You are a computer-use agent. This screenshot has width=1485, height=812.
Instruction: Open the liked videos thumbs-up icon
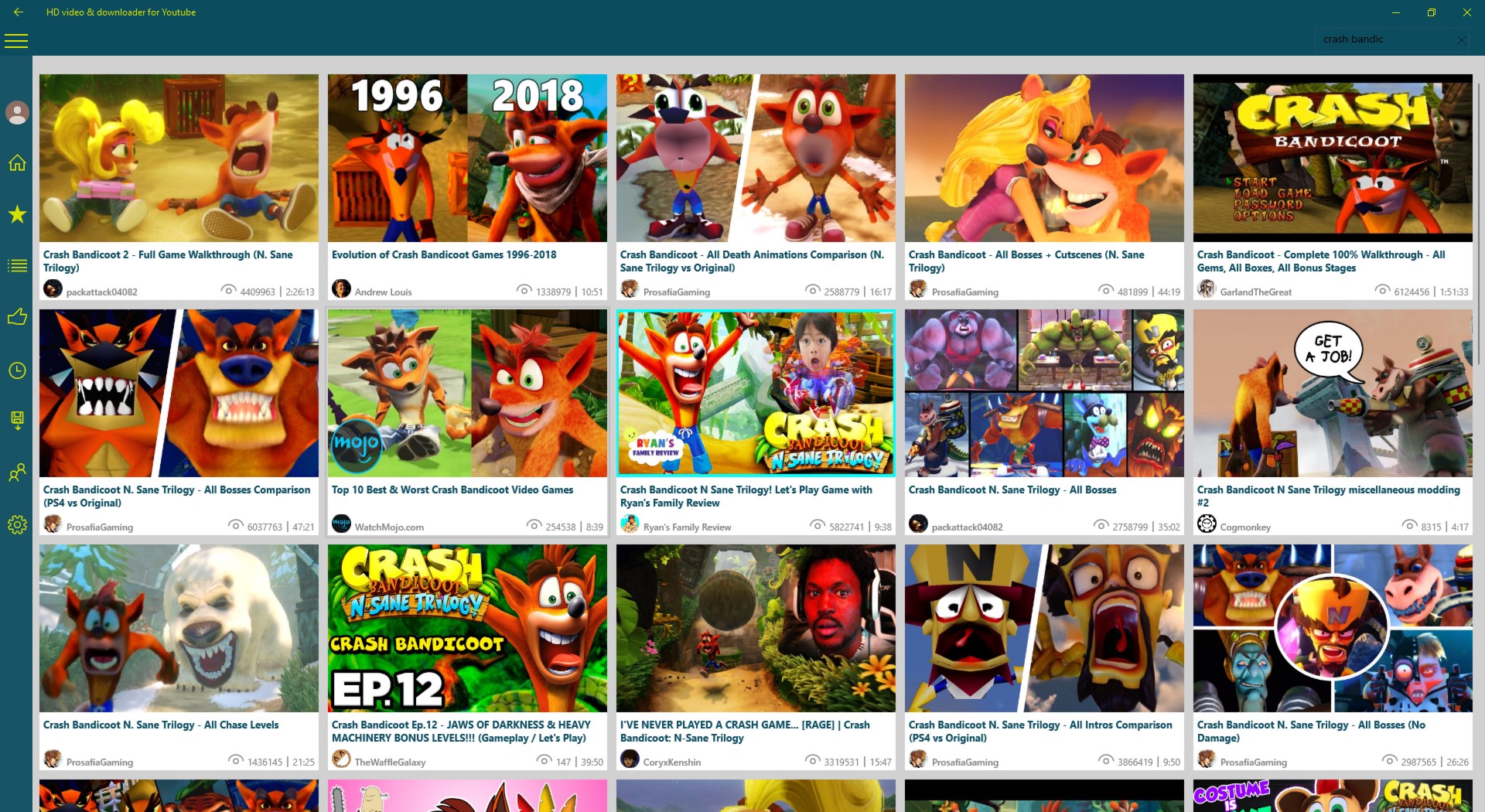17,317
